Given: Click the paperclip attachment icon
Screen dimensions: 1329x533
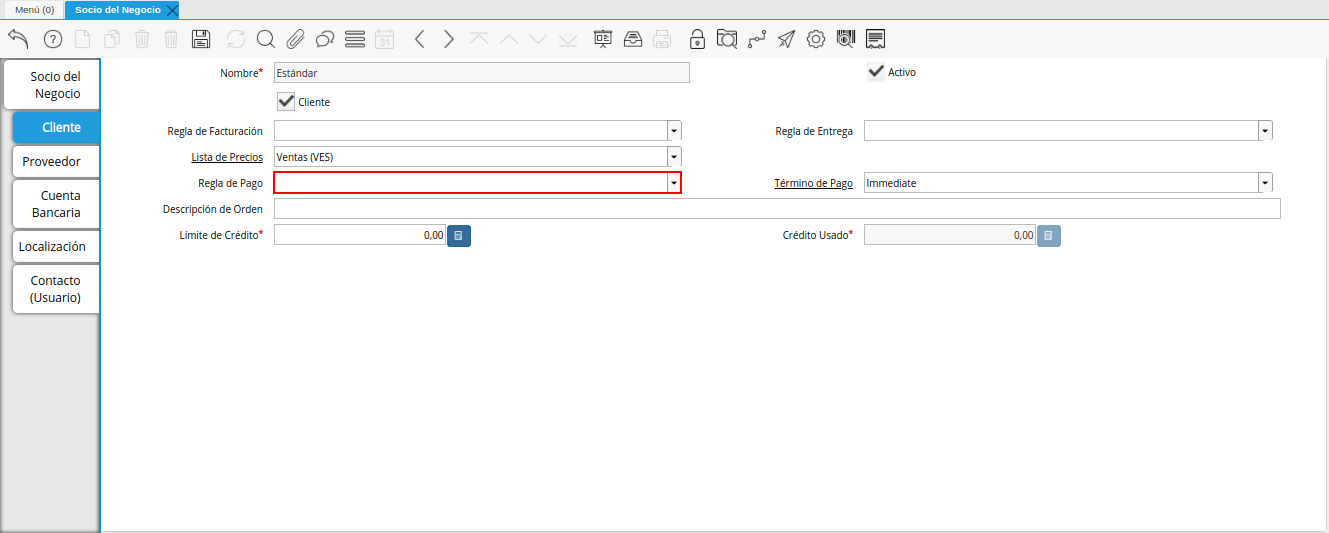Looking at the screenshot, I should pos(295,39).
